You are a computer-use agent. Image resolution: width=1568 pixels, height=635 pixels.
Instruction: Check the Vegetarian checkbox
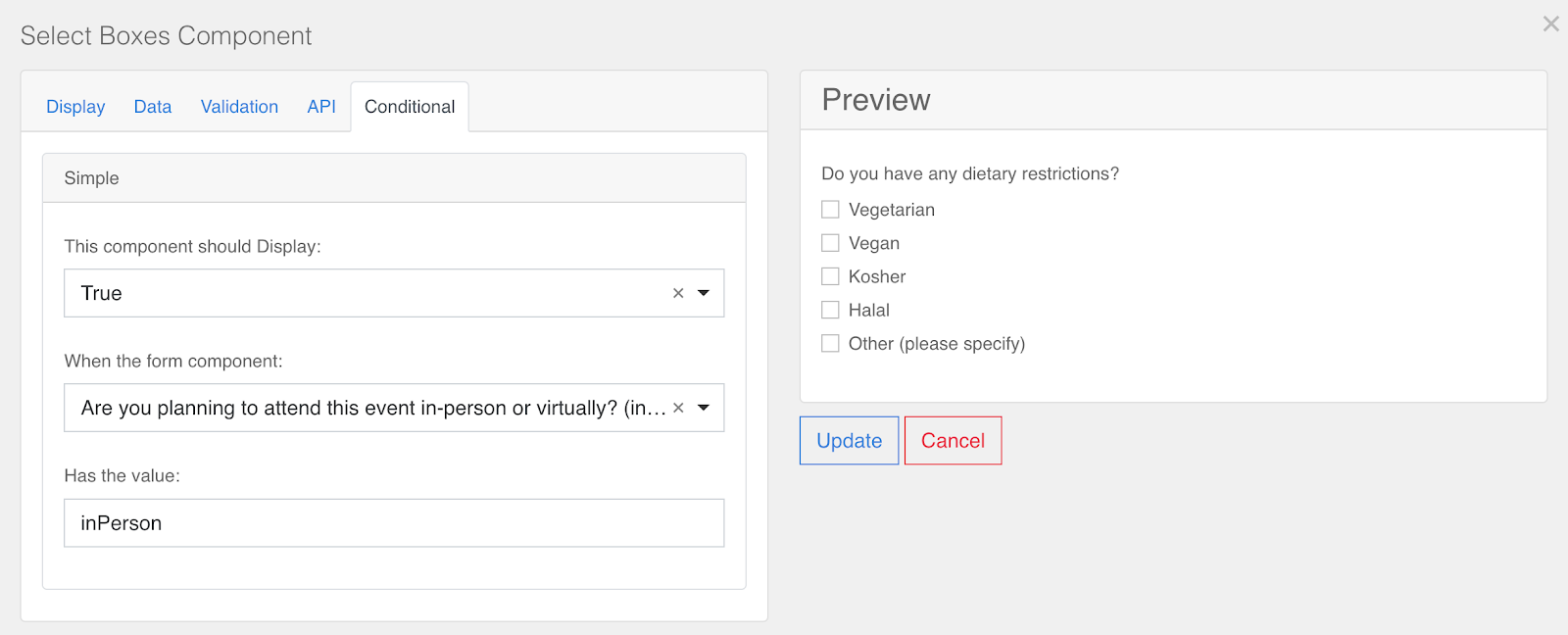point(831,210)
